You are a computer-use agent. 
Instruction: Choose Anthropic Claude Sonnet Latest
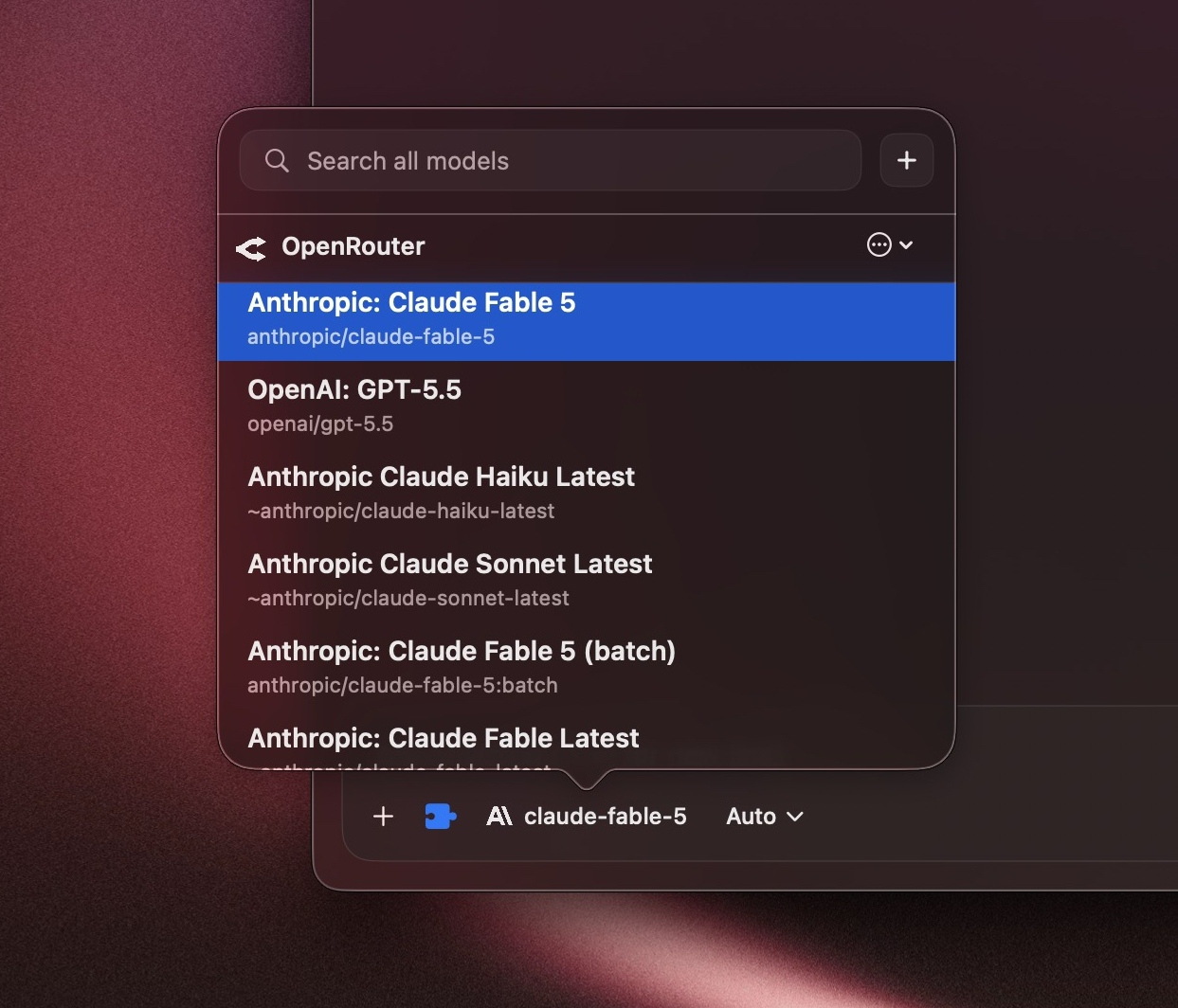587,581
